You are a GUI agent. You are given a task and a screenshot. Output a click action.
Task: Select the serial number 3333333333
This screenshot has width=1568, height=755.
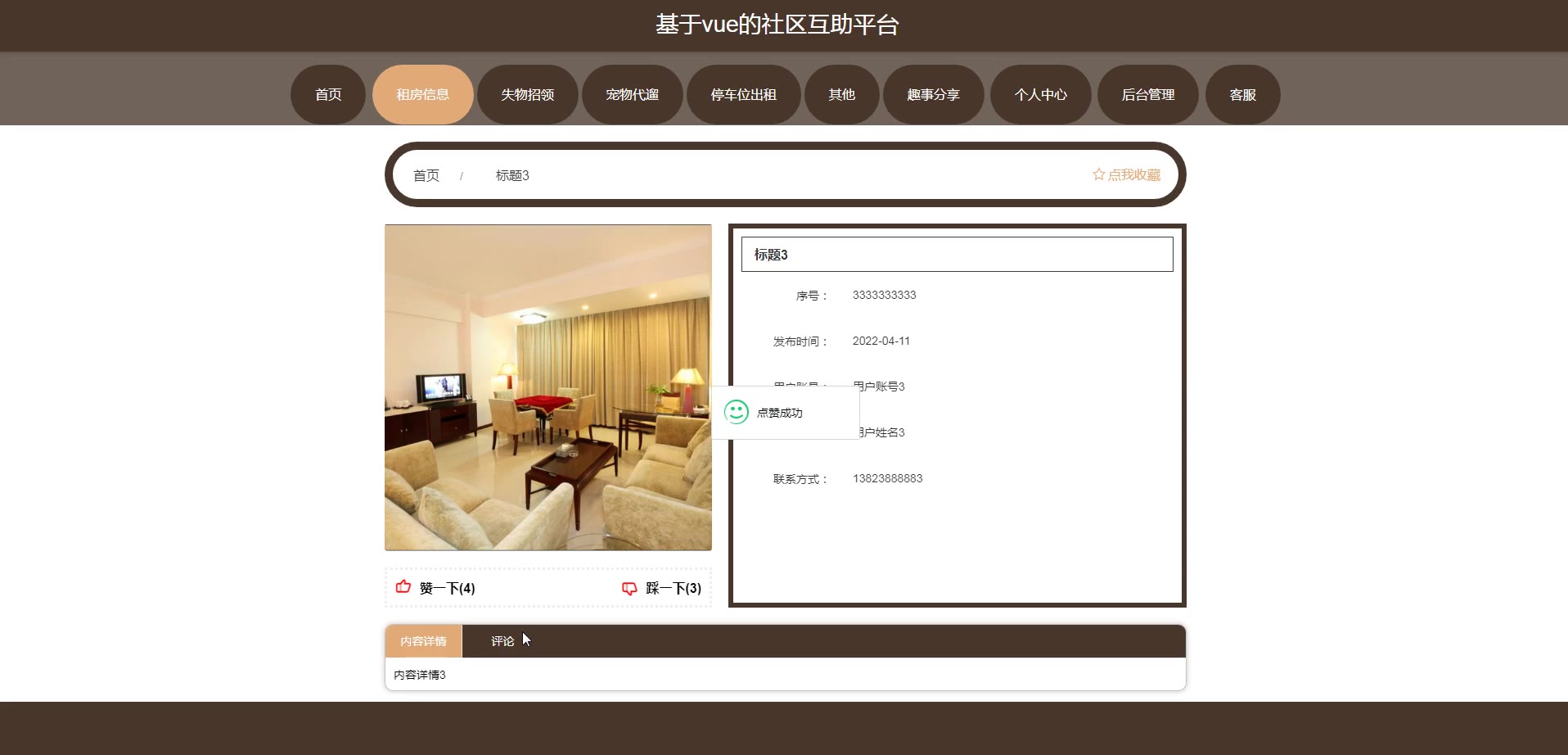pos(885,295)
